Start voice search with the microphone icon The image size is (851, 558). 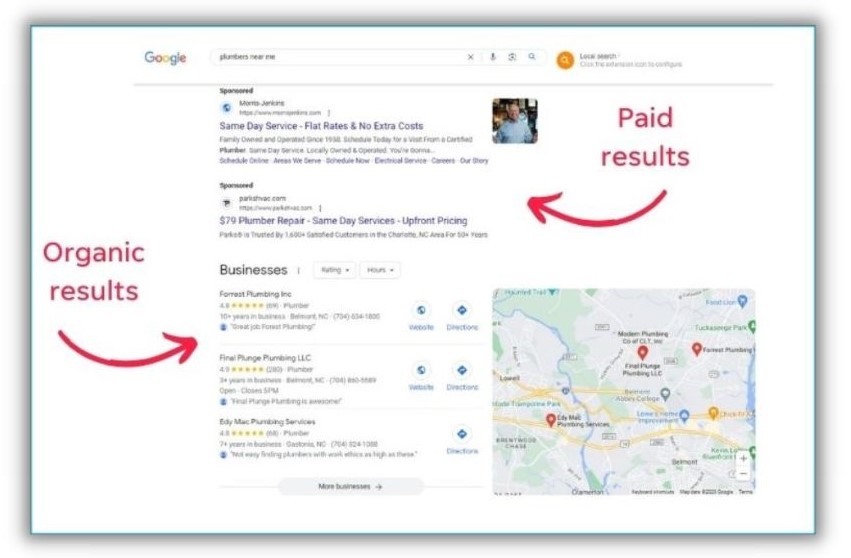(x=493, y=58)
